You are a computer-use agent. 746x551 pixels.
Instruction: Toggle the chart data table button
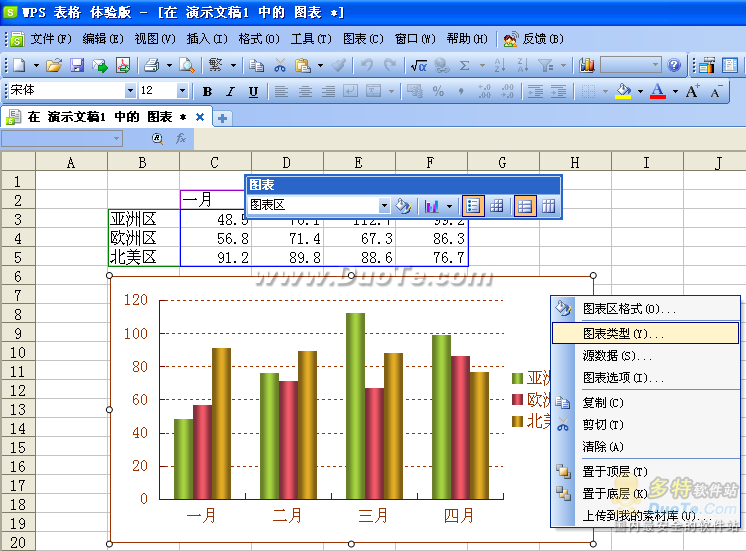coord(497,206)
